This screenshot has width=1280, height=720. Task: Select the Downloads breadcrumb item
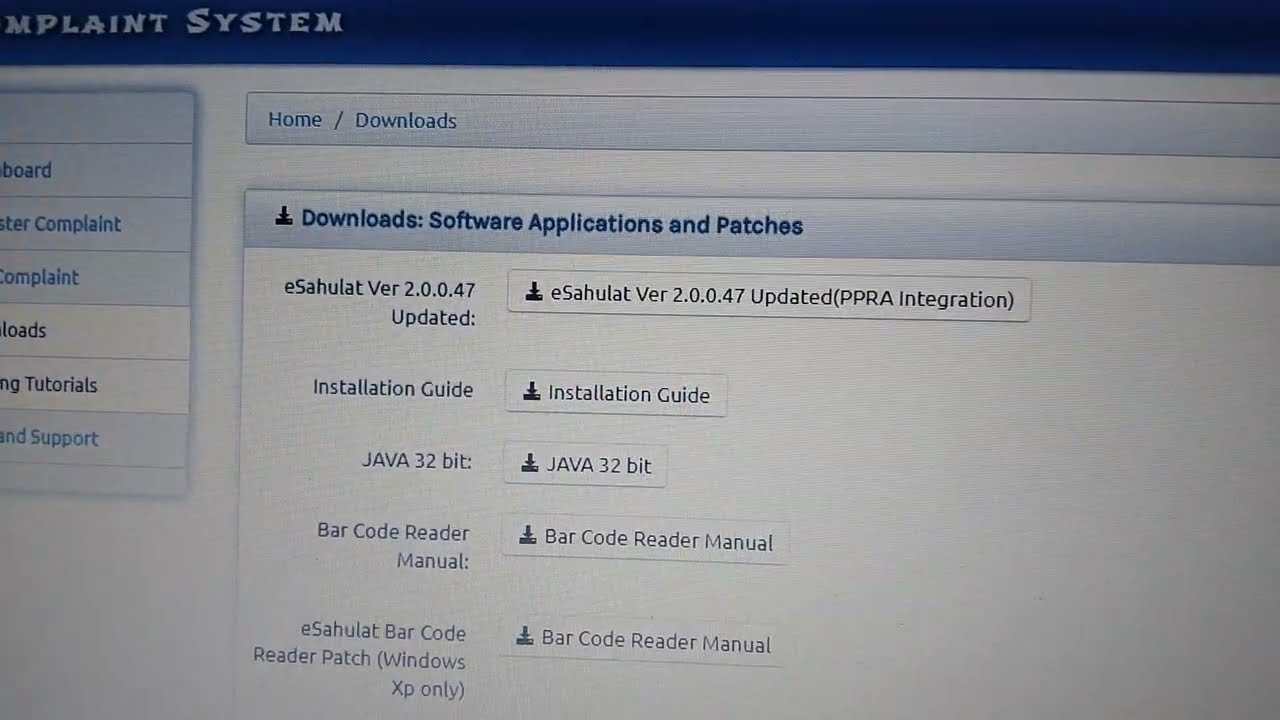point(405,120)
